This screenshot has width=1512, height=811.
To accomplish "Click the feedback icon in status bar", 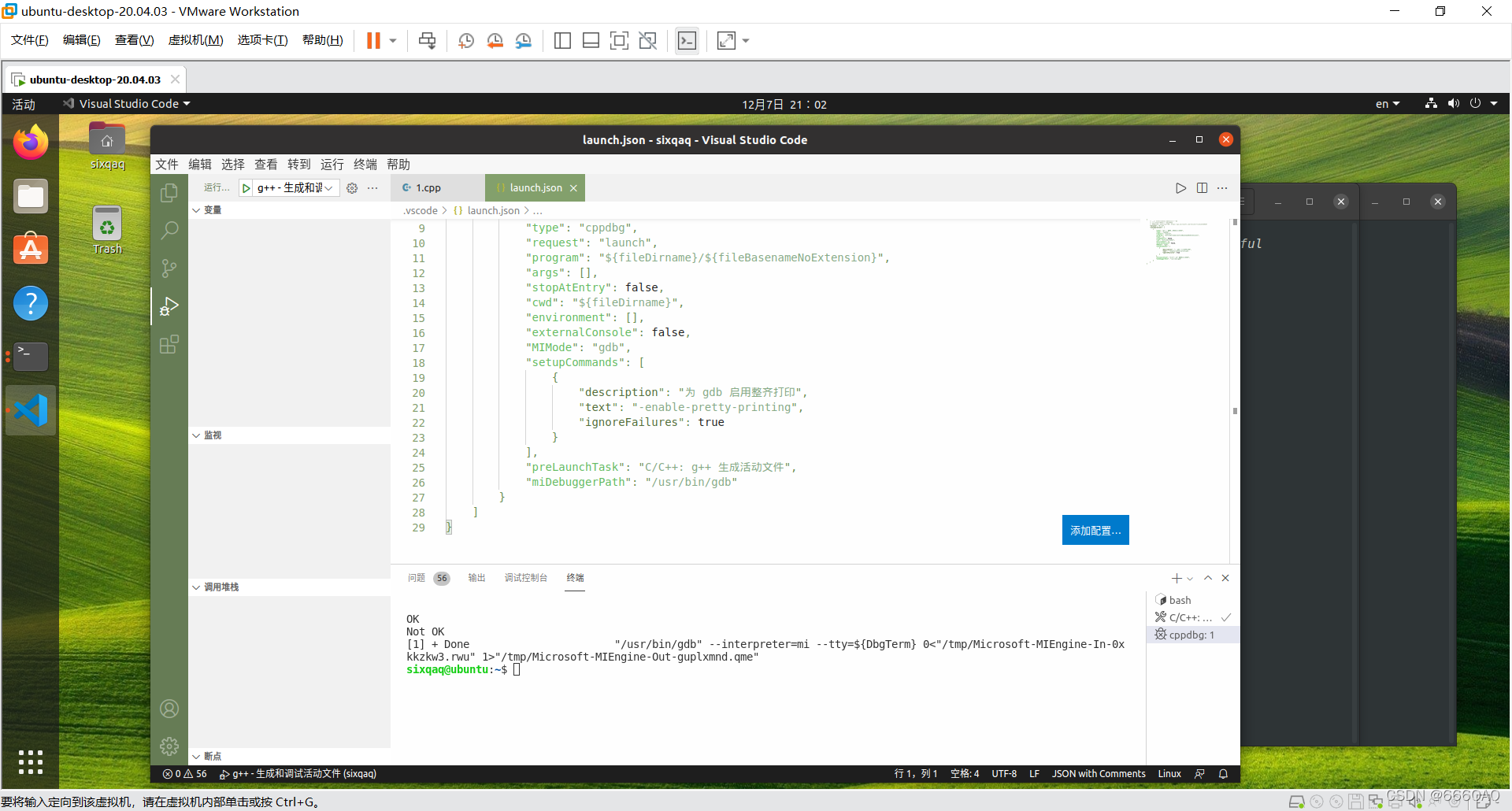I will [1199, 774].
